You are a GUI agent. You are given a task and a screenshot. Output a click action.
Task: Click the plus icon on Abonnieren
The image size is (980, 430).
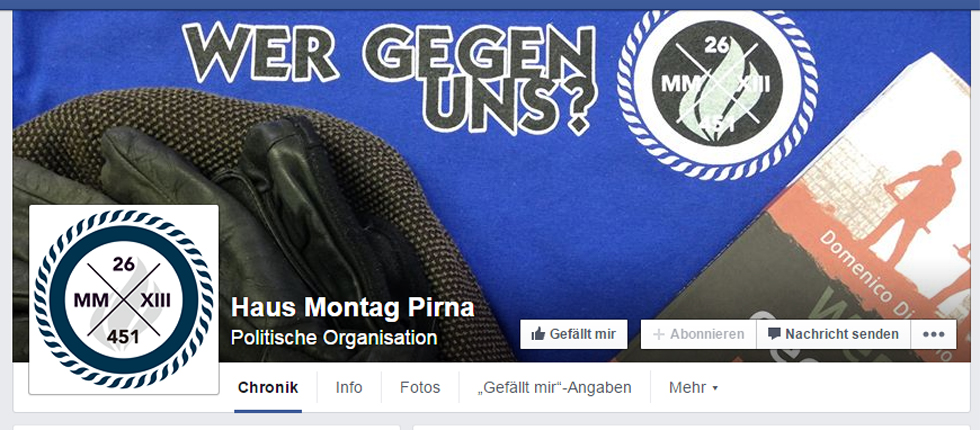tap(658, 334)
